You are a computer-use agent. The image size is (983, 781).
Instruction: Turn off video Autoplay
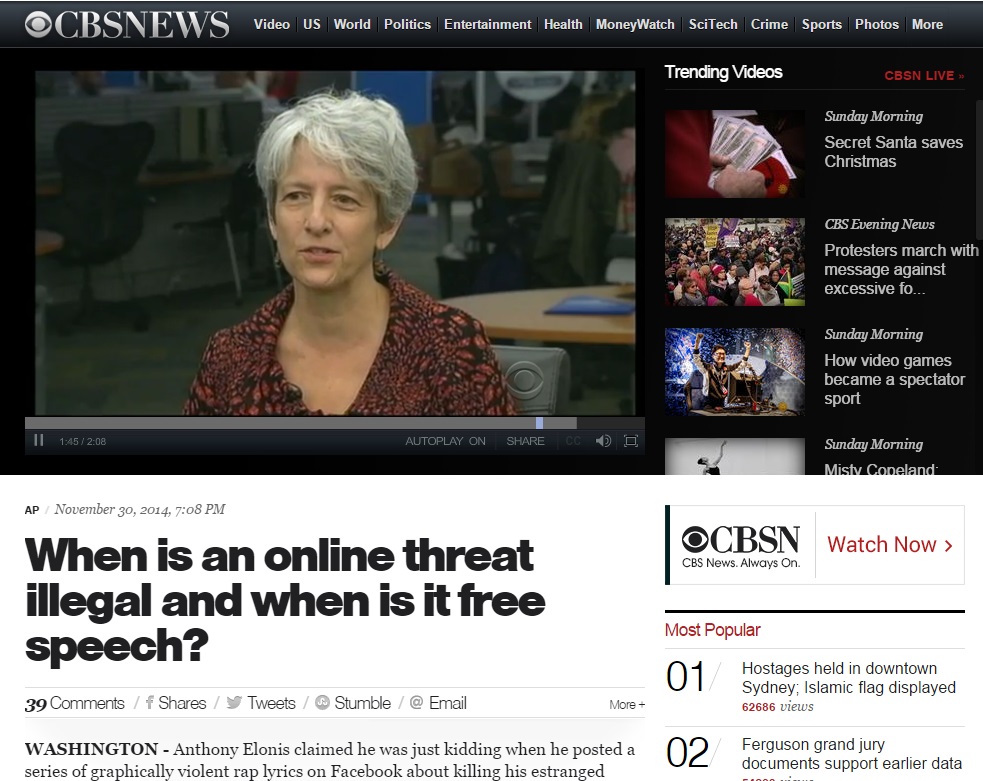[x=445, y=441]
